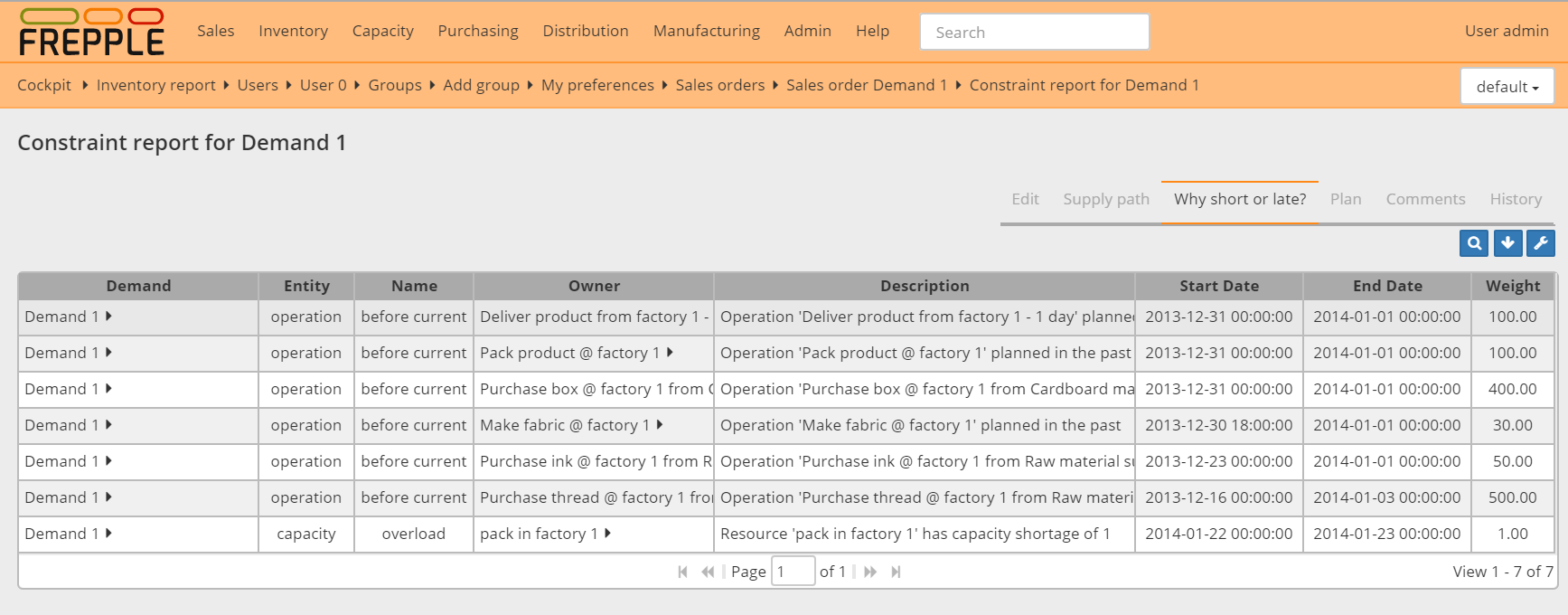
Task: Expand arrow beside Demand 1 in first row
Action: coord(108,317)
